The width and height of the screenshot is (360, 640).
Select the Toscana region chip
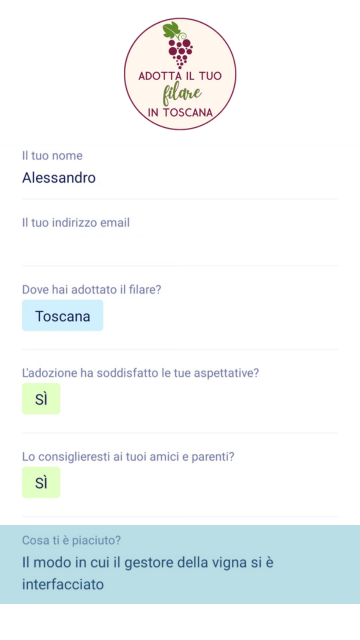(x=62, y=316)
